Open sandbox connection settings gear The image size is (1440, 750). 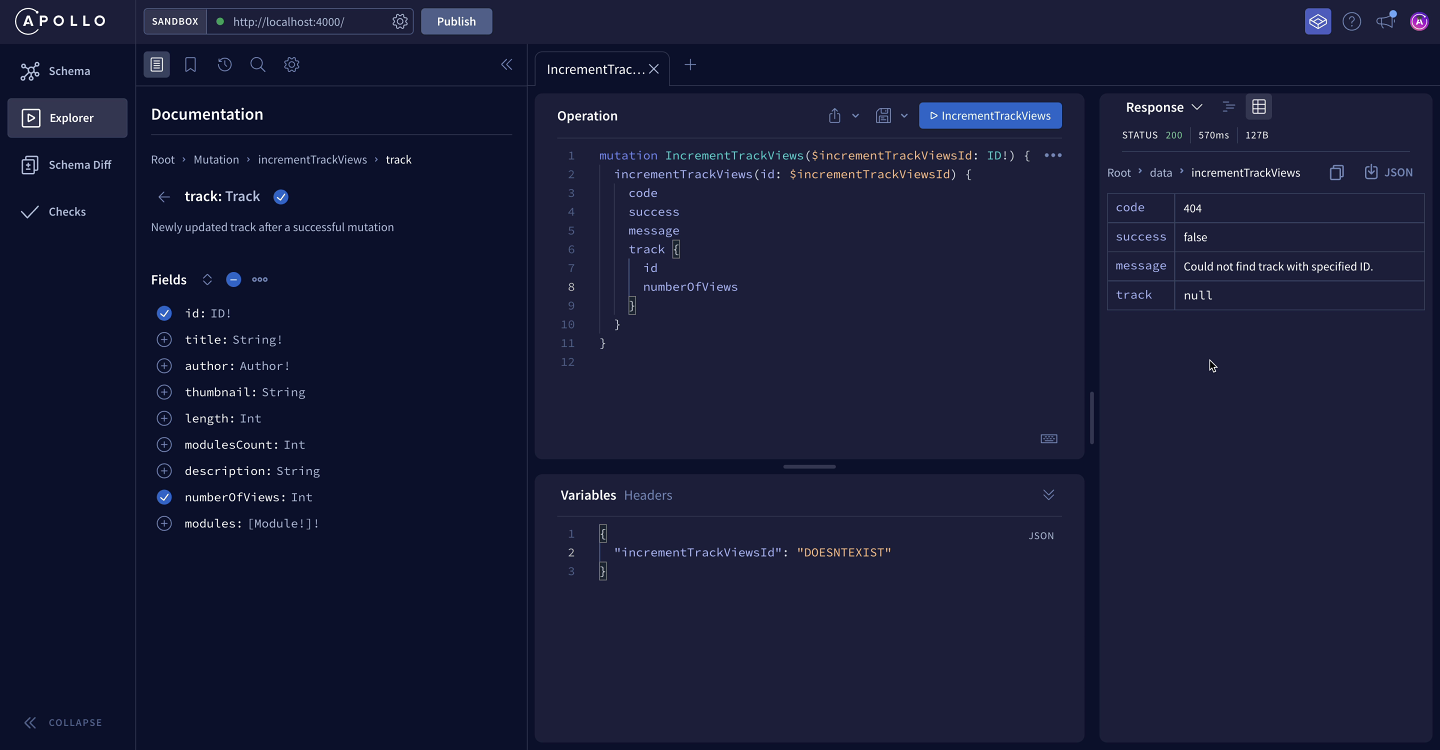(x=400, y=21)
